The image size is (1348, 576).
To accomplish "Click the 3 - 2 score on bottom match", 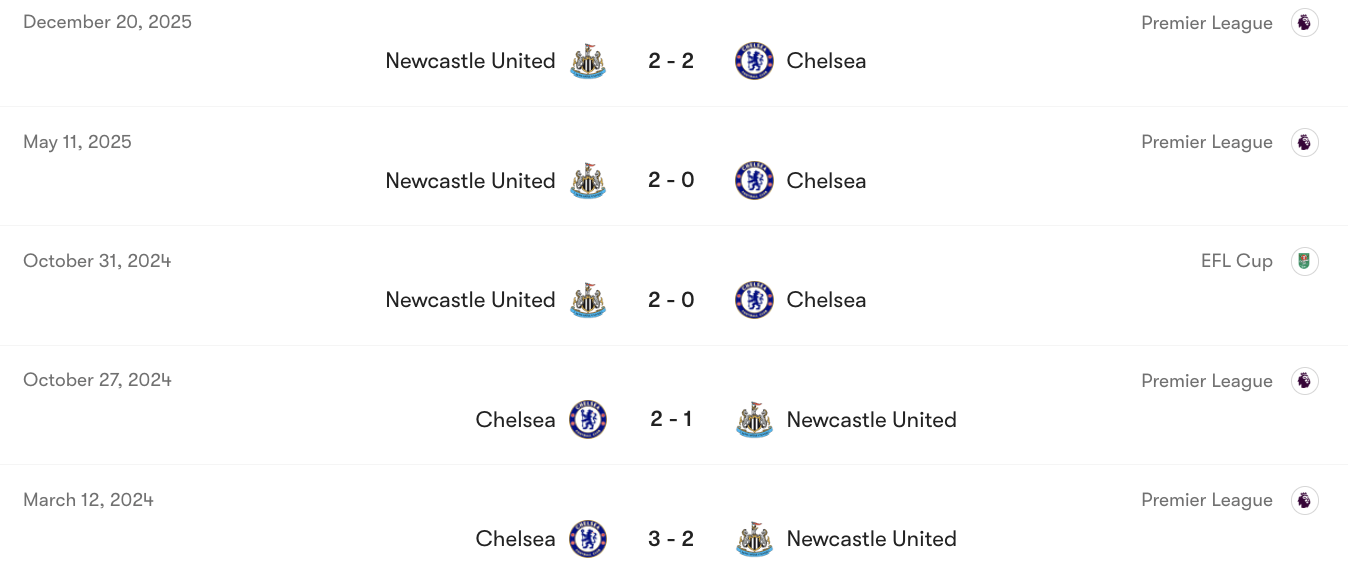I will point(670,539).
